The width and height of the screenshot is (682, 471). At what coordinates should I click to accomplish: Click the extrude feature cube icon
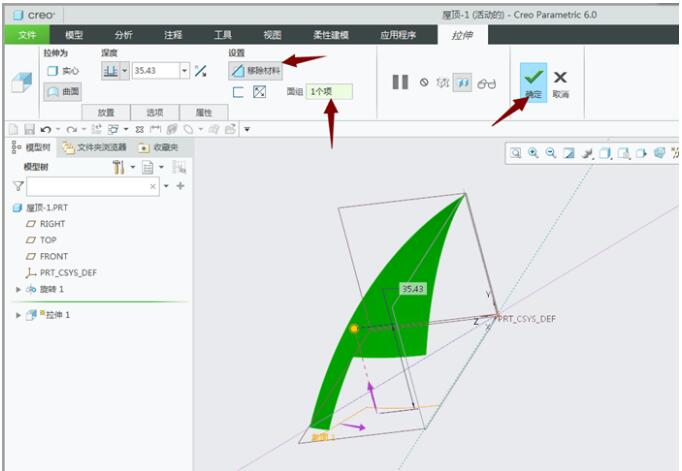click(x=22, y=82)
